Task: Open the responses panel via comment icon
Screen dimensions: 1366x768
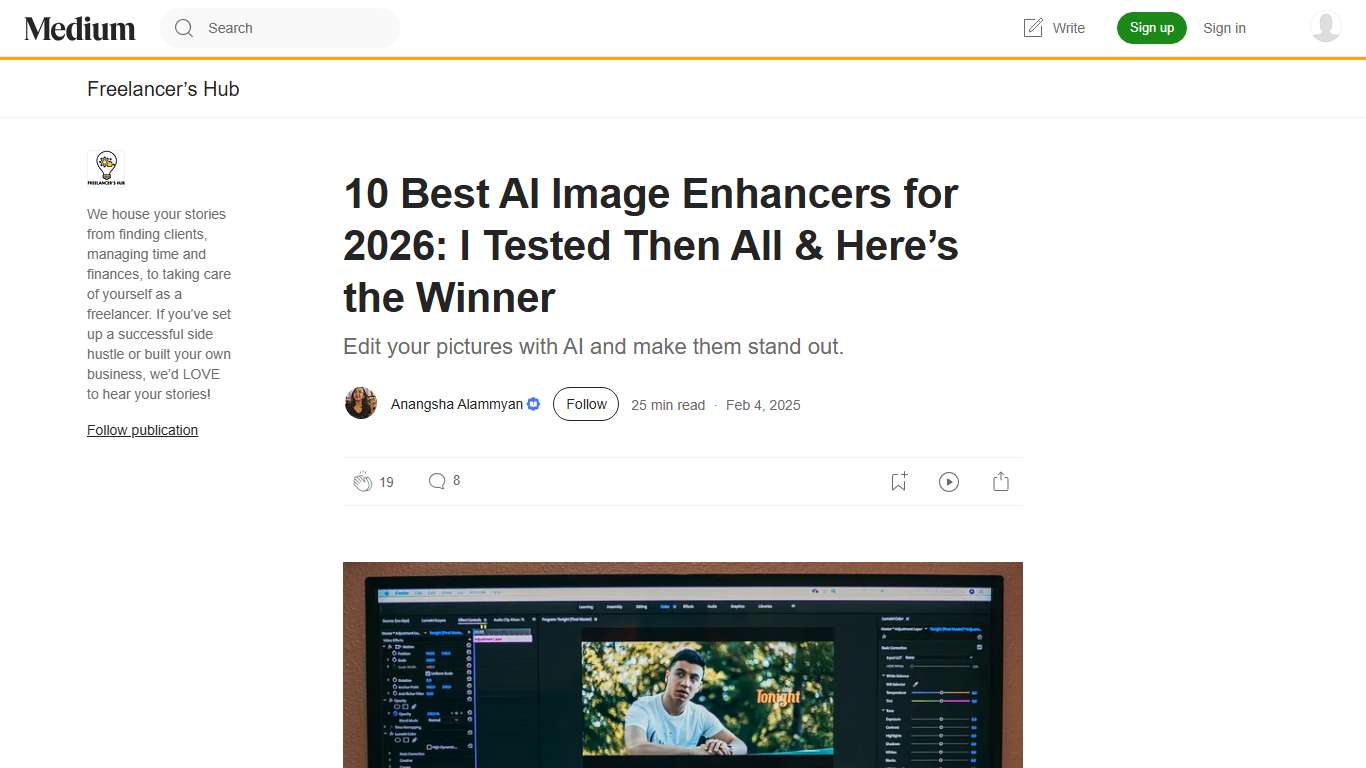Action: click(x=437, y=481)
